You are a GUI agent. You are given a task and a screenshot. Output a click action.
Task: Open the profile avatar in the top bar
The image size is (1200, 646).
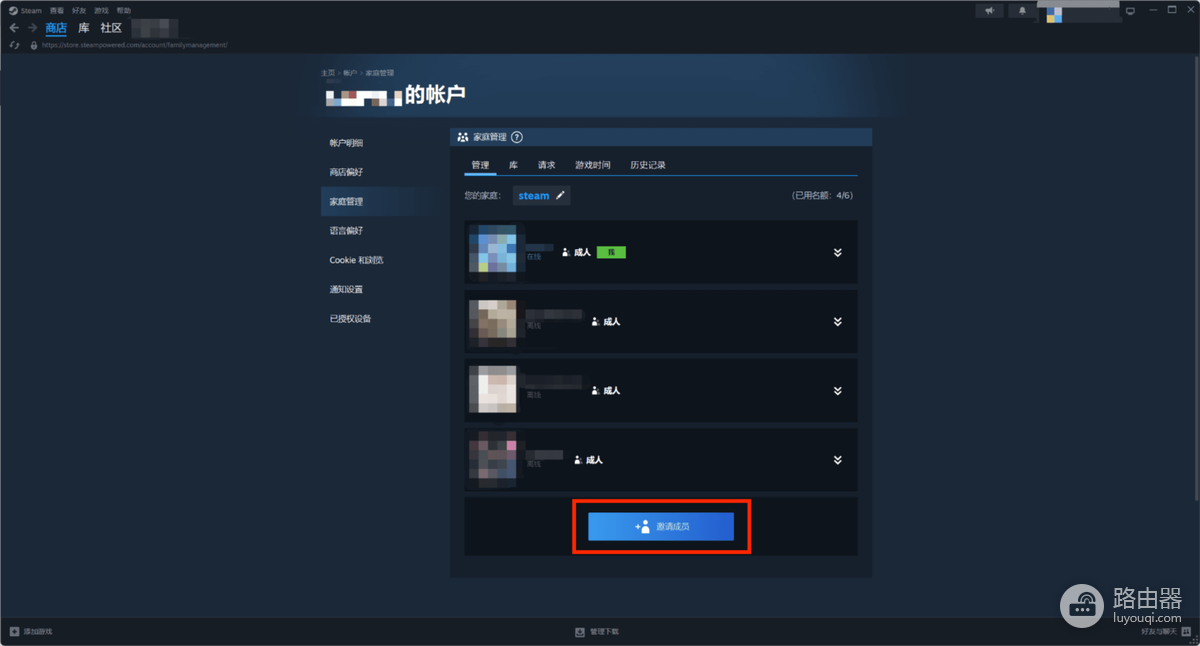[x=1054, y=15]
